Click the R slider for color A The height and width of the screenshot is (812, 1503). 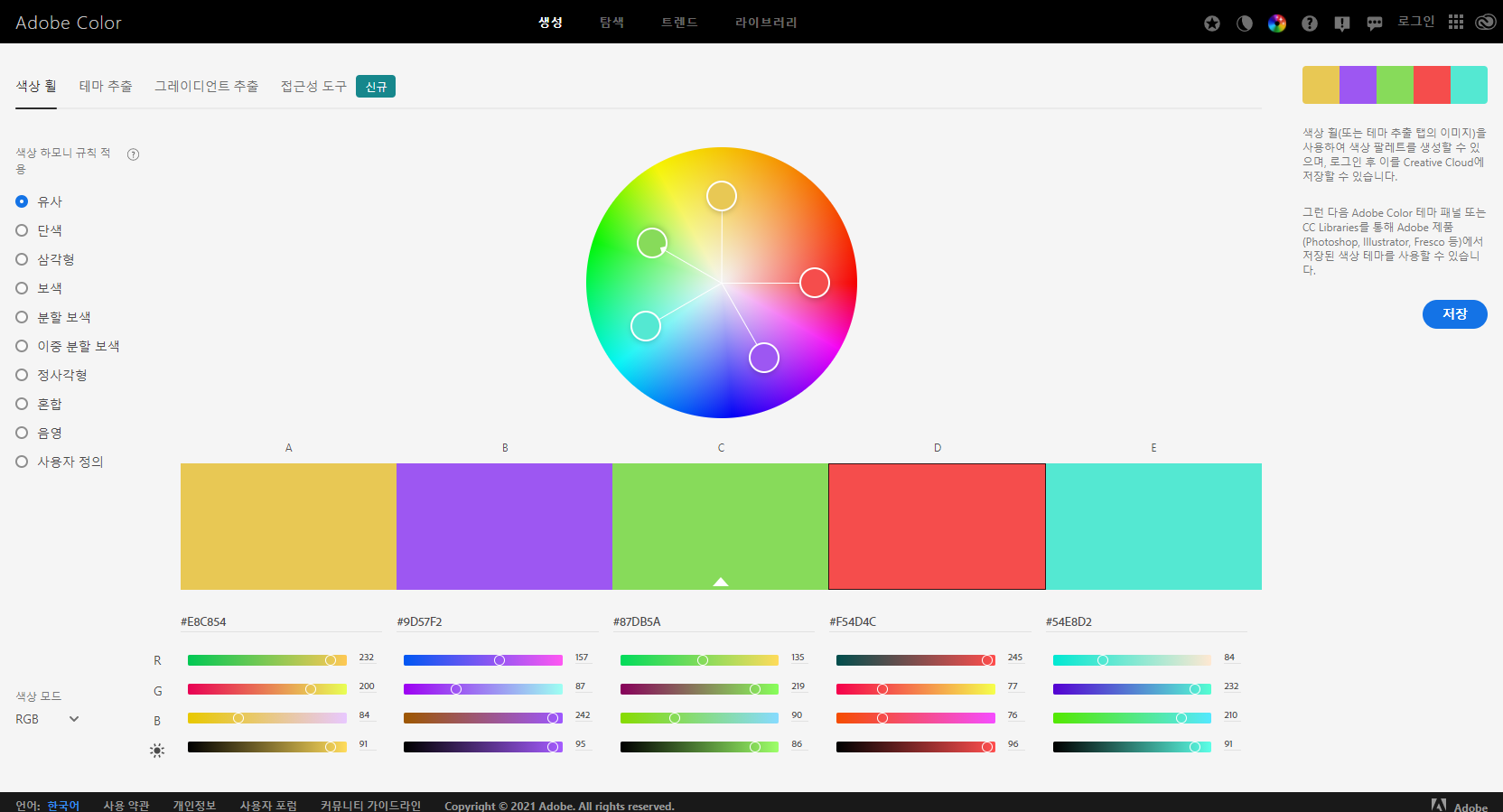pyautogui.click(x=267, y=660)
